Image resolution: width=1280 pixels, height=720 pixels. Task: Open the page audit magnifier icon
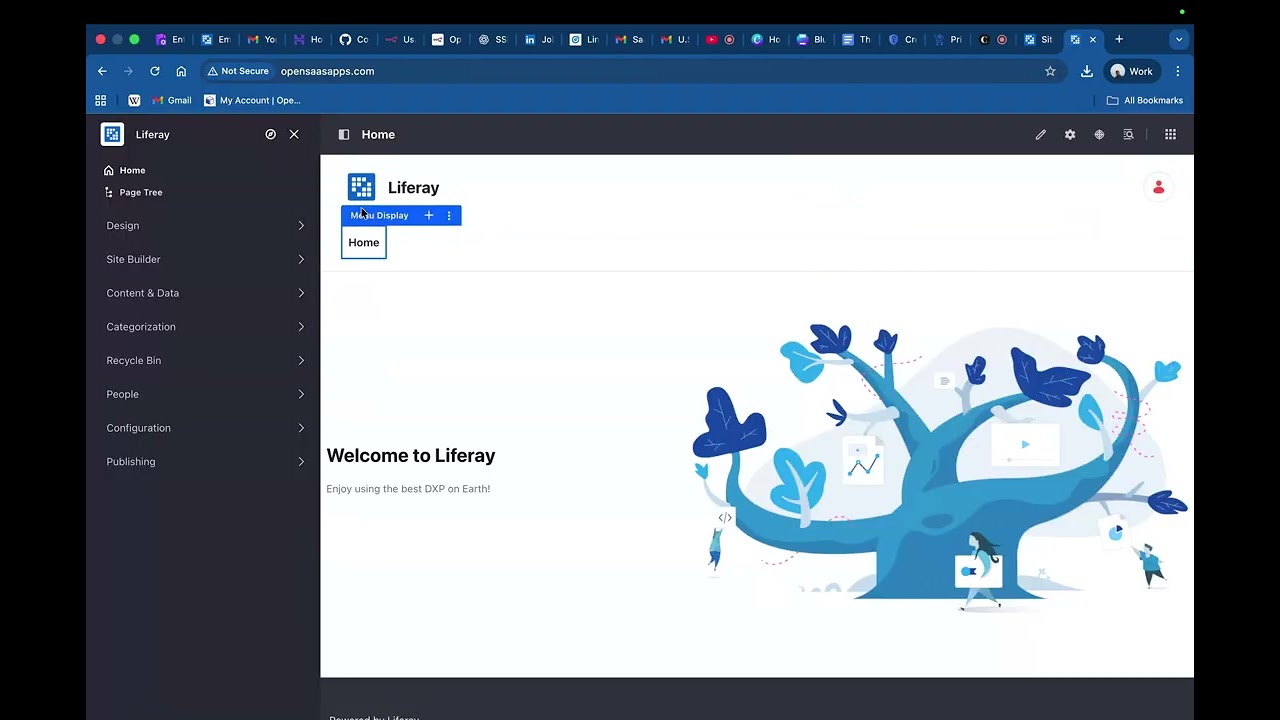[1128, 134]
